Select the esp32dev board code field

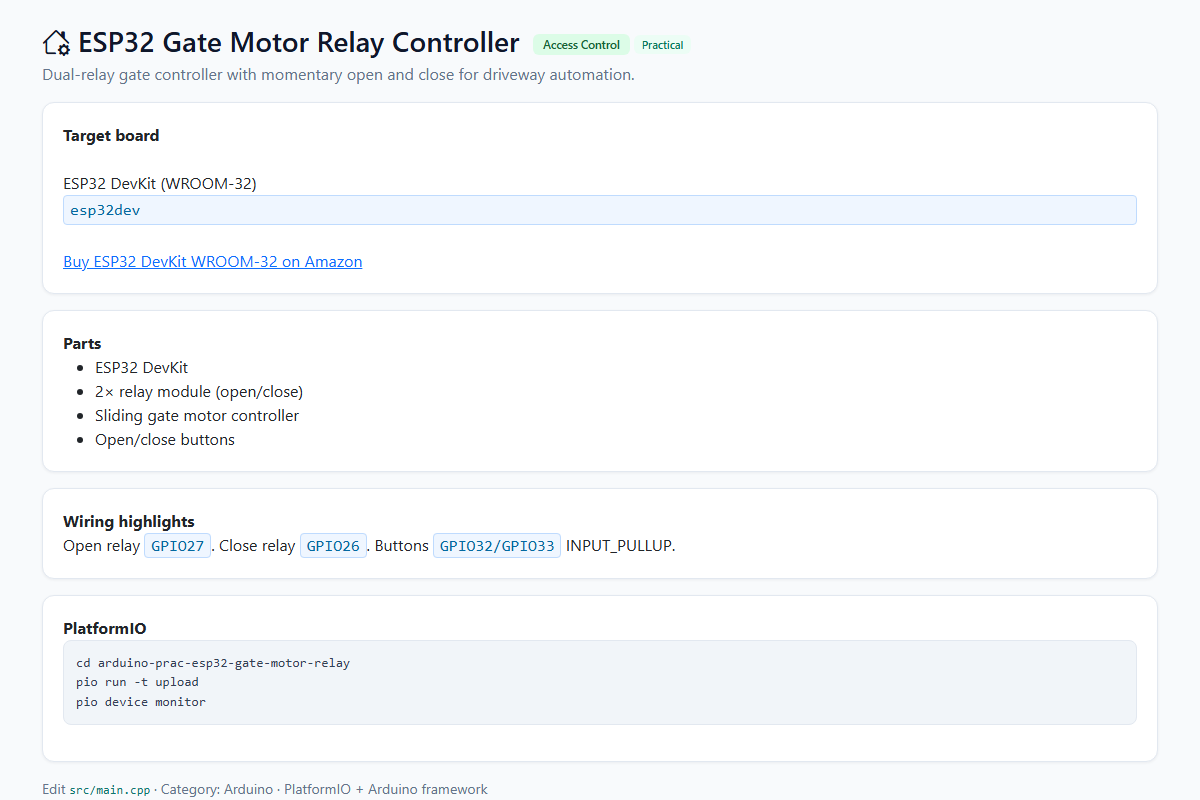point(600,210)
